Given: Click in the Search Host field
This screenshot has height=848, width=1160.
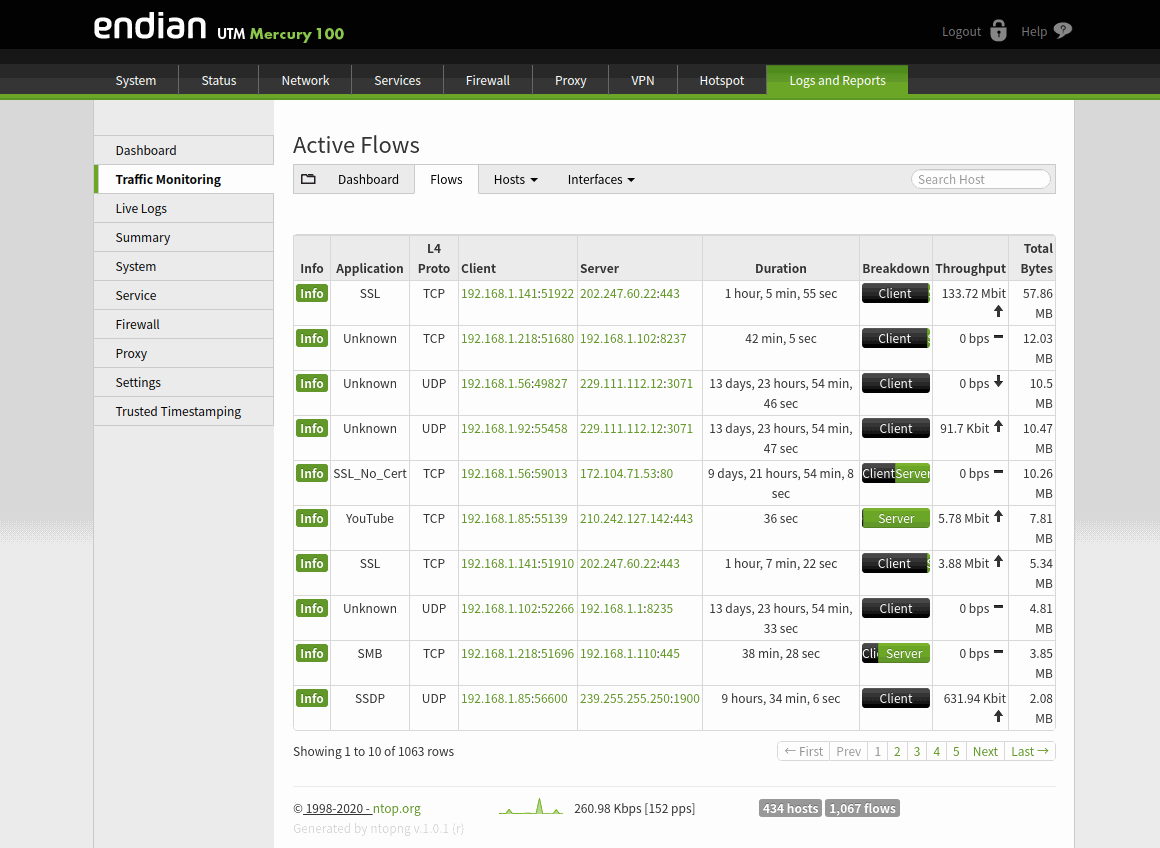Looking at the screenshot, I should pyautogui.click(x=980, y=180).
